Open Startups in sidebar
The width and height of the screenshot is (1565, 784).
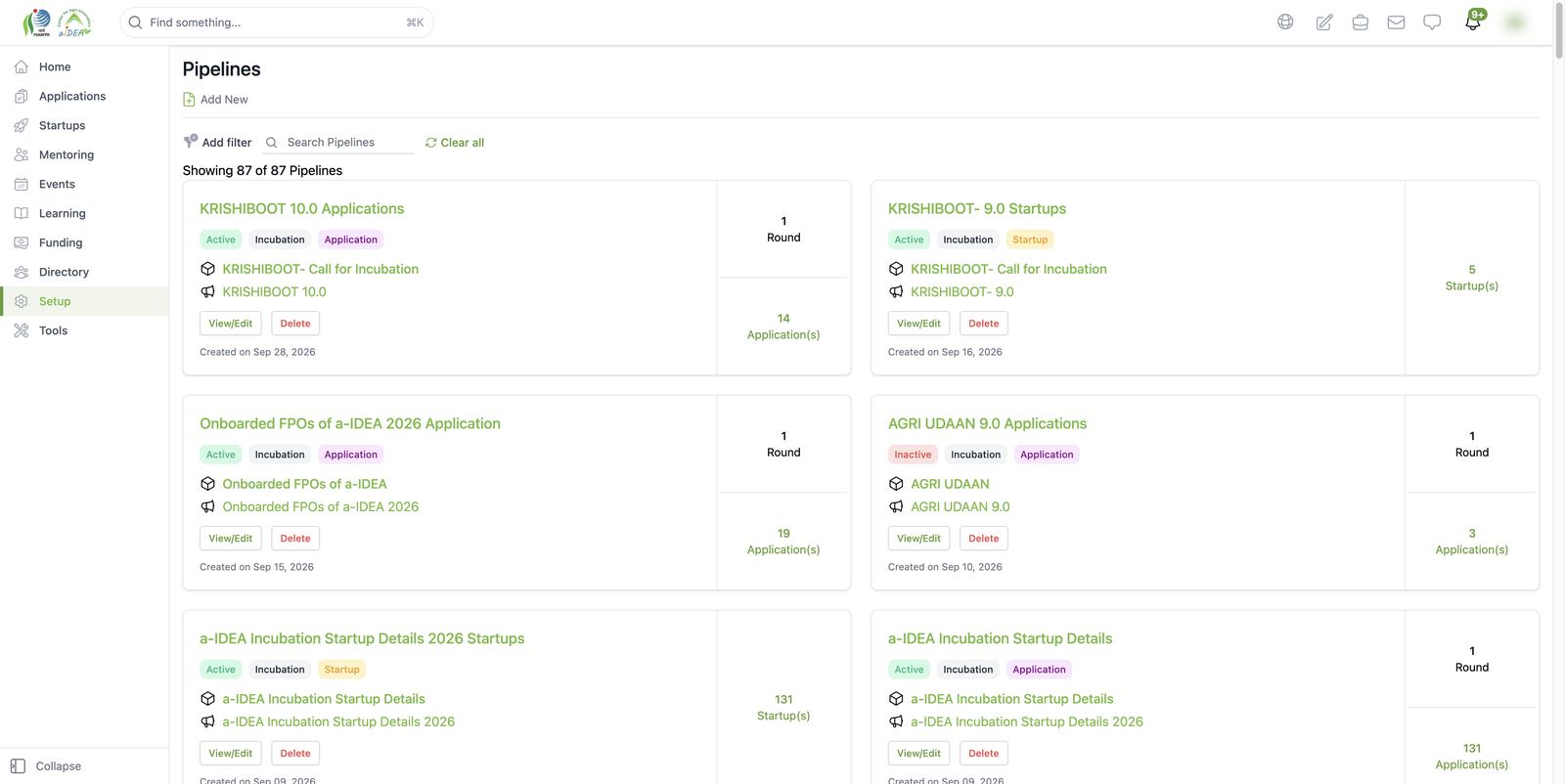84,125
